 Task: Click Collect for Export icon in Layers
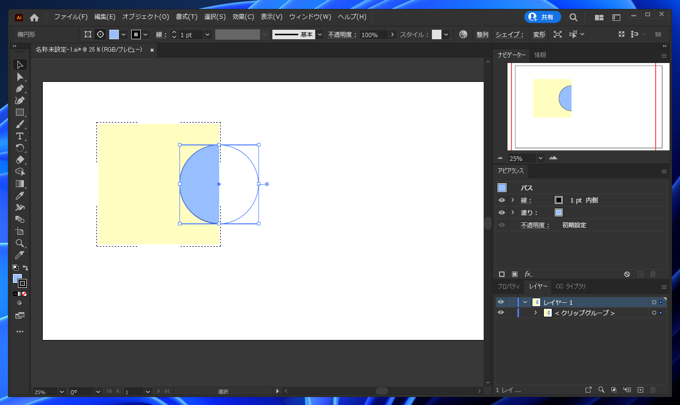coord(588,390)
